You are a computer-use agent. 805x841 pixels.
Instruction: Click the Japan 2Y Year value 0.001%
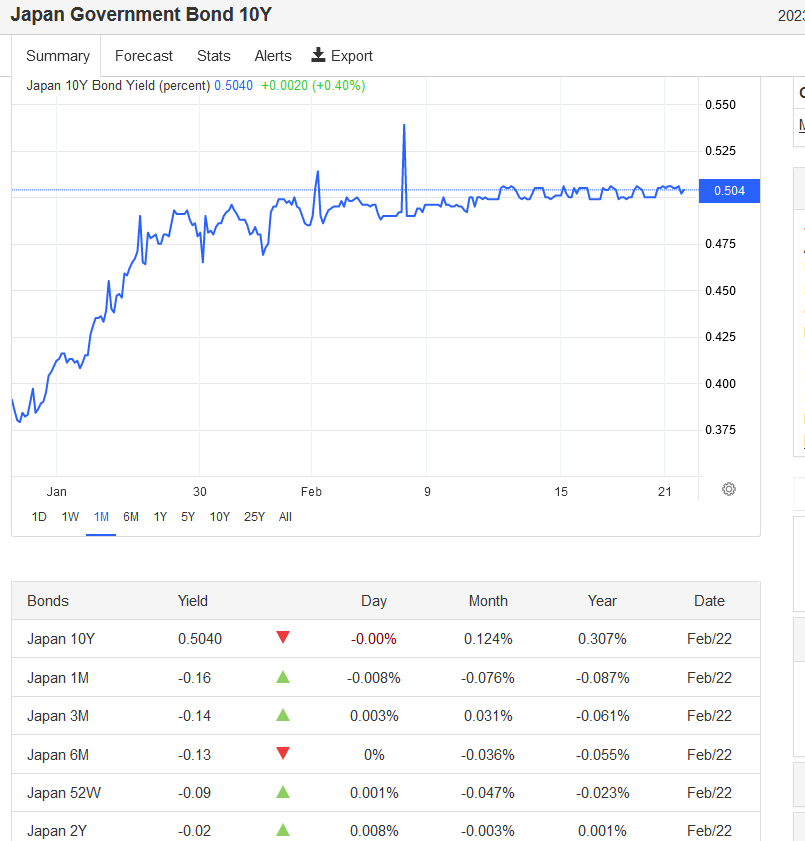(602, 831)
